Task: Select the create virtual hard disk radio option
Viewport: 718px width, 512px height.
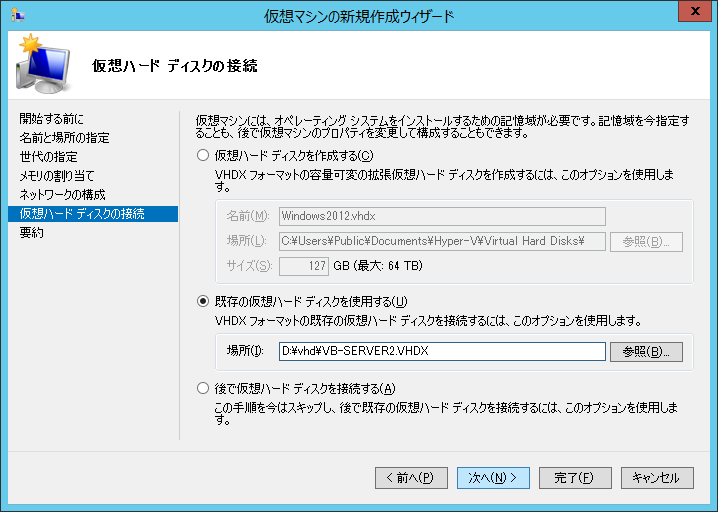Action: (204, 156)
